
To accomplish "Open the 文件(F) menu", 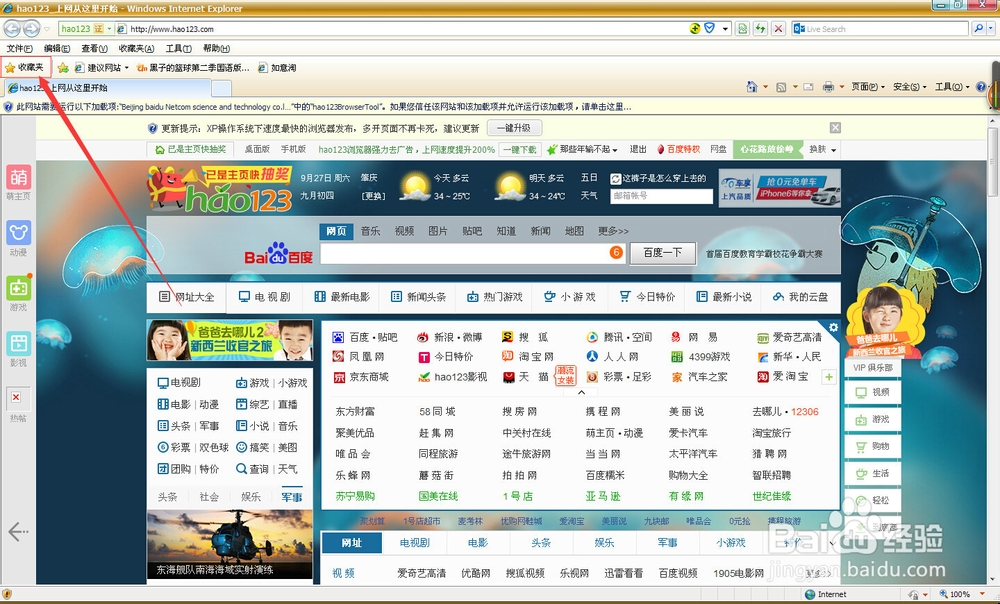I will [x=20, y=48].
